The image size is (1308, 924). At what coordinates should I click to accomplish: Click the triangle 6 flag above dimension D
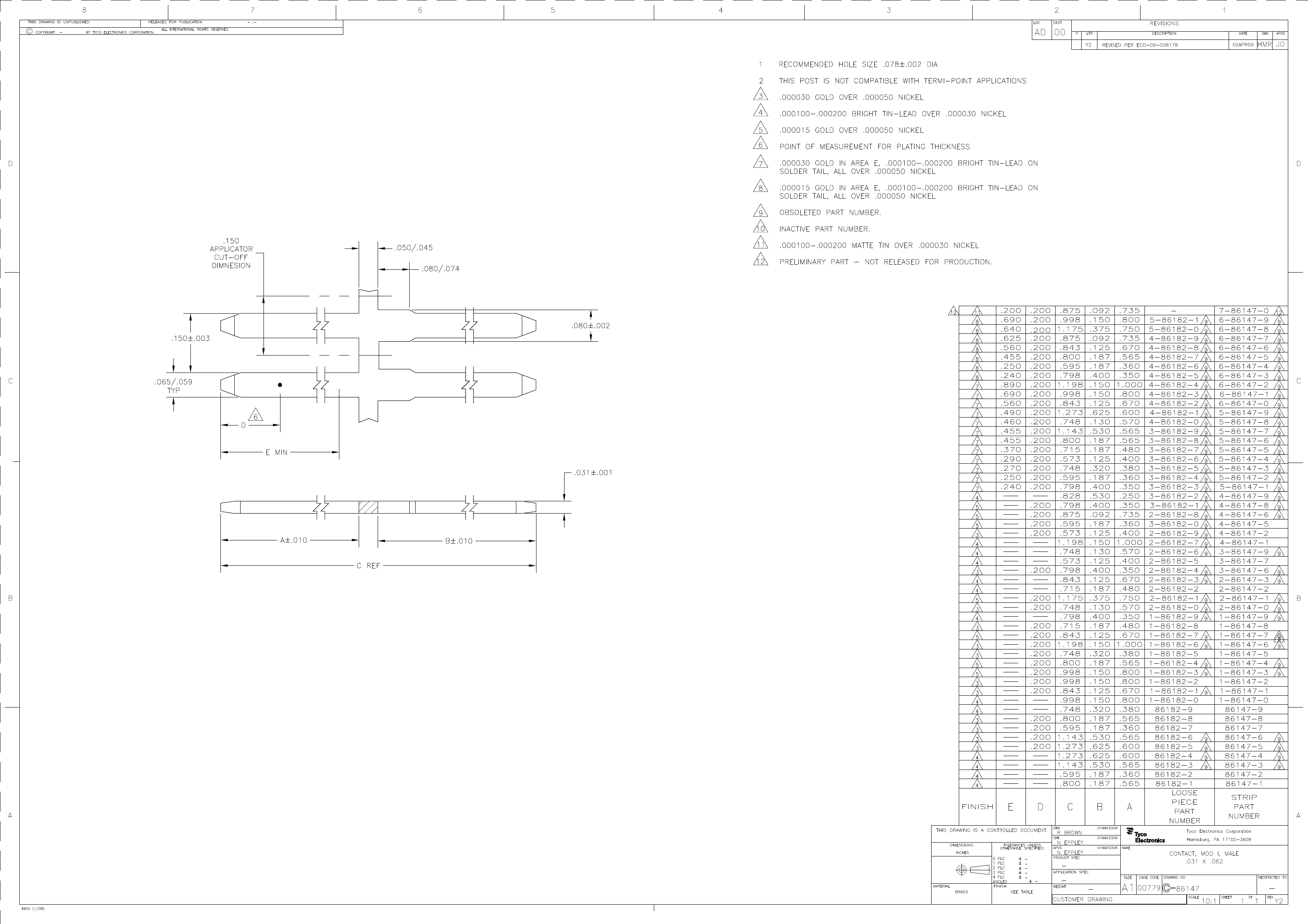256,415
